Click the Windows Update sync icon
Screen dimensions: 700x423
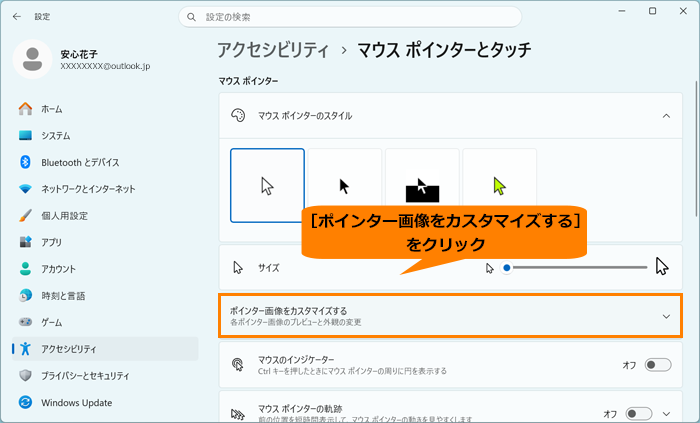tap(25, 402)
